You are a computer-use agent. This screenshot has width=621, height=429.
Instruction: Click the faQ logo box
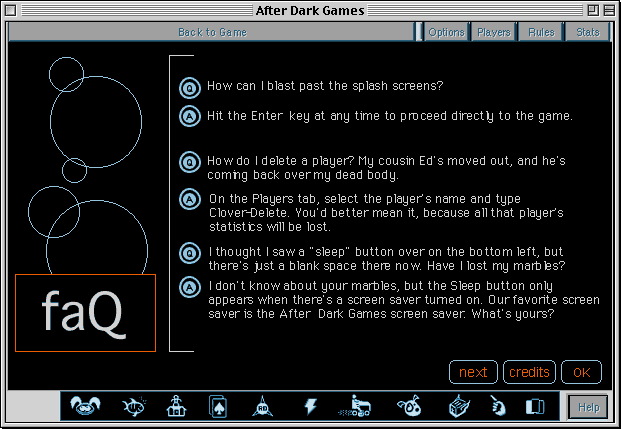[85, 313]
